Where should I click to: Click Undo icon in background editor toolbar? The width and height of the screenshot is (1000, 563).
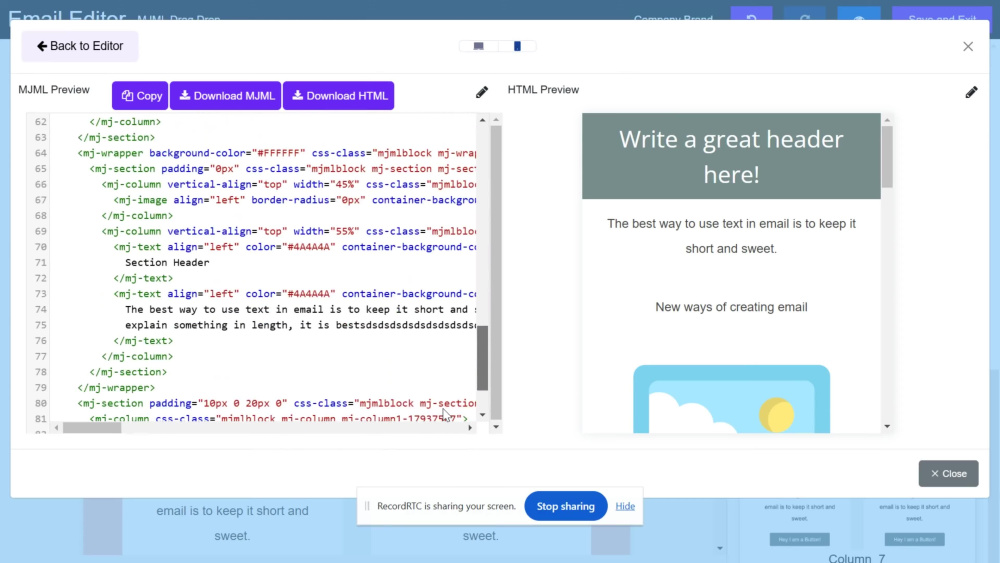(751, 18)
